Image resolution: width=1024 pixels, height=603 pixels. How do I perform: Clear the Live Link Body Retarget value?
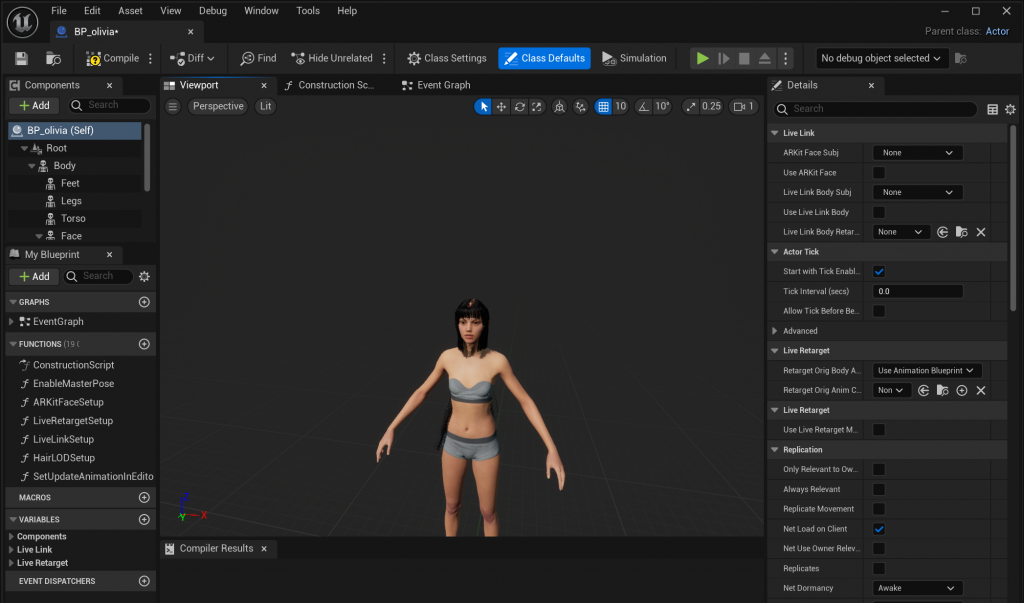[x=980, y=232]
